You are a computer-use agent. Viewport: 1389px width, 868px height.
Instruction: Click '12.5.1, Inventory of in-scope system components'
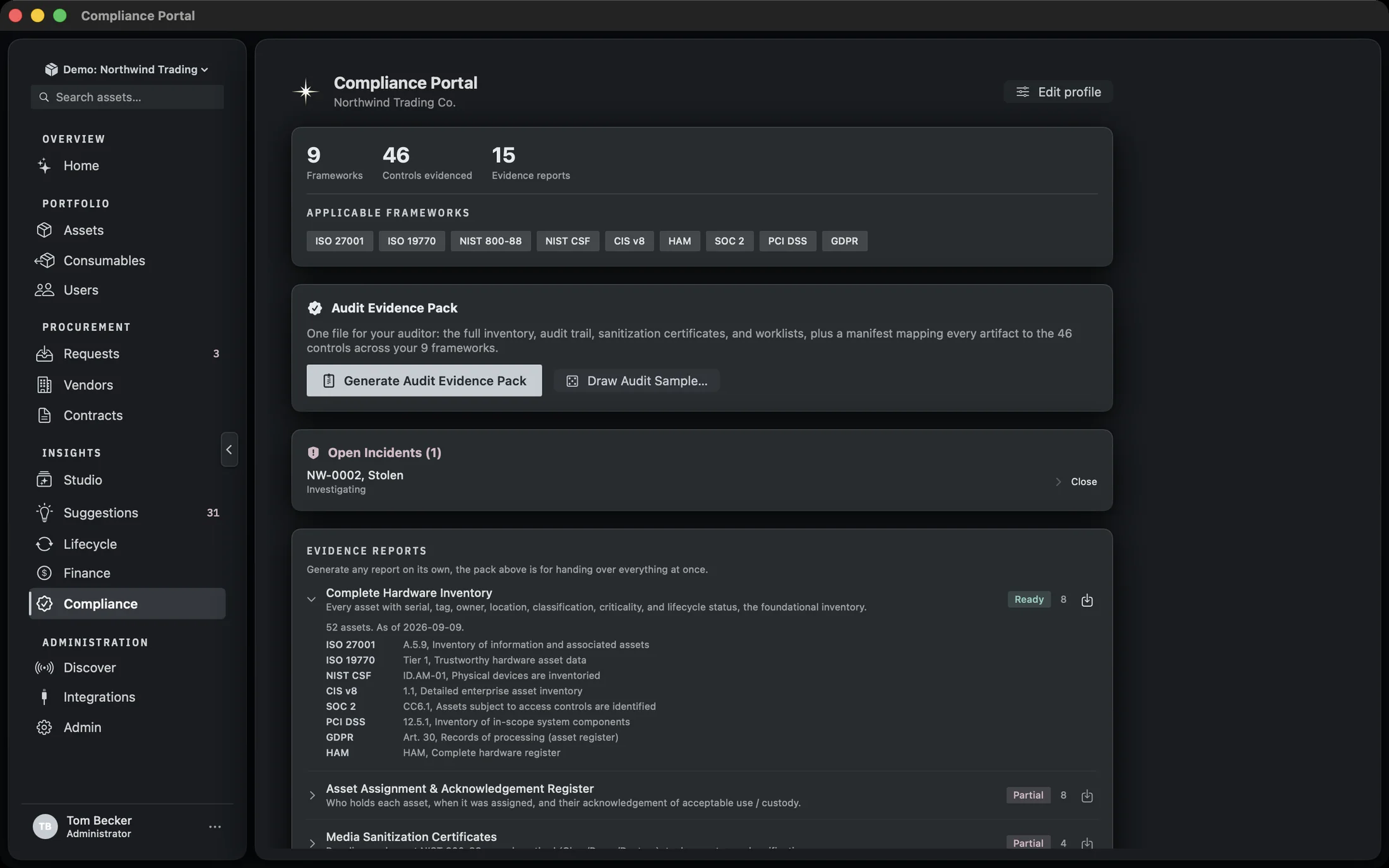[x=516, y=722]
